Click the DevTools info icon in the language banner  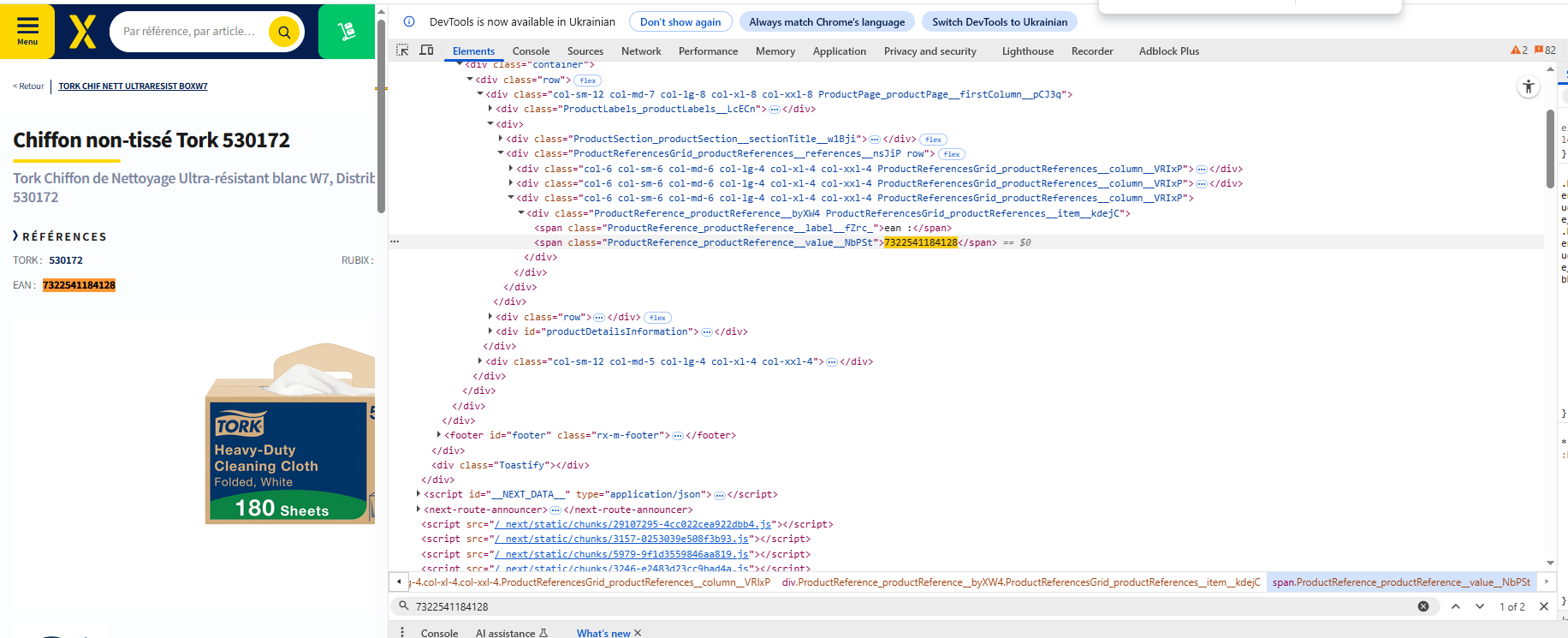click(x=409, y=21)
